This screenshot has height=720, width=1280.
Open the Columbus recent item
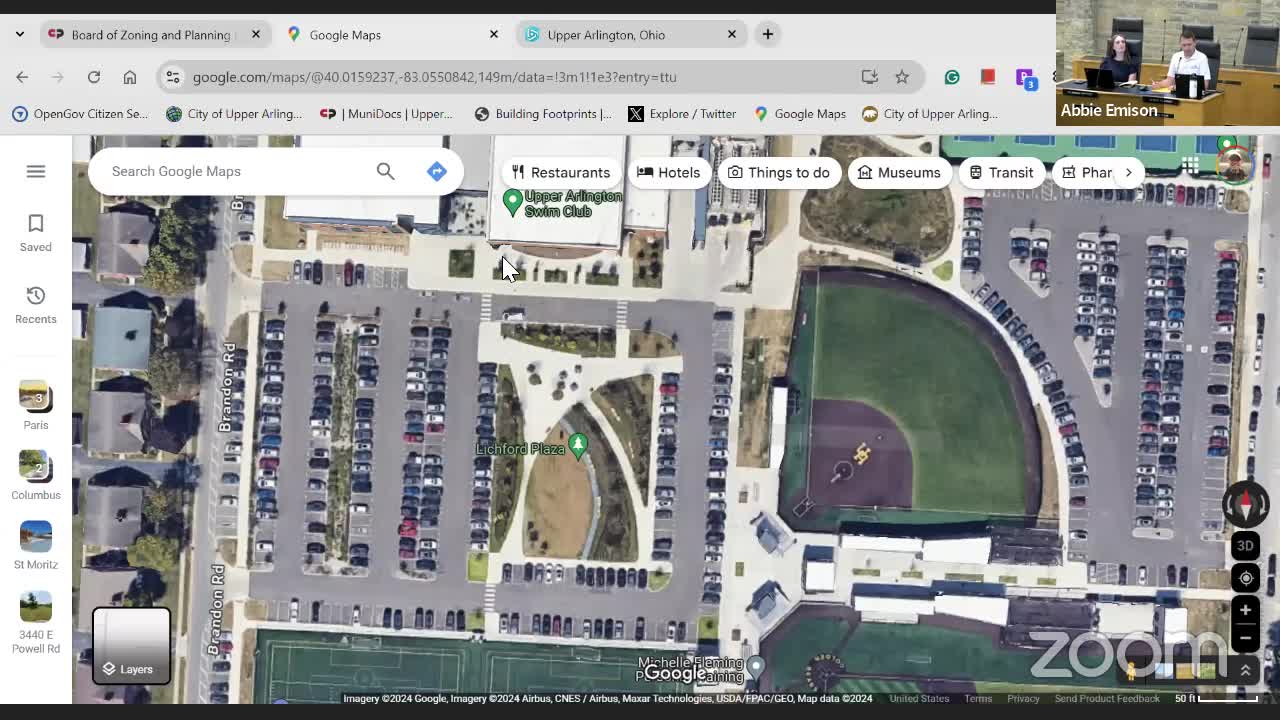(36, 475)
